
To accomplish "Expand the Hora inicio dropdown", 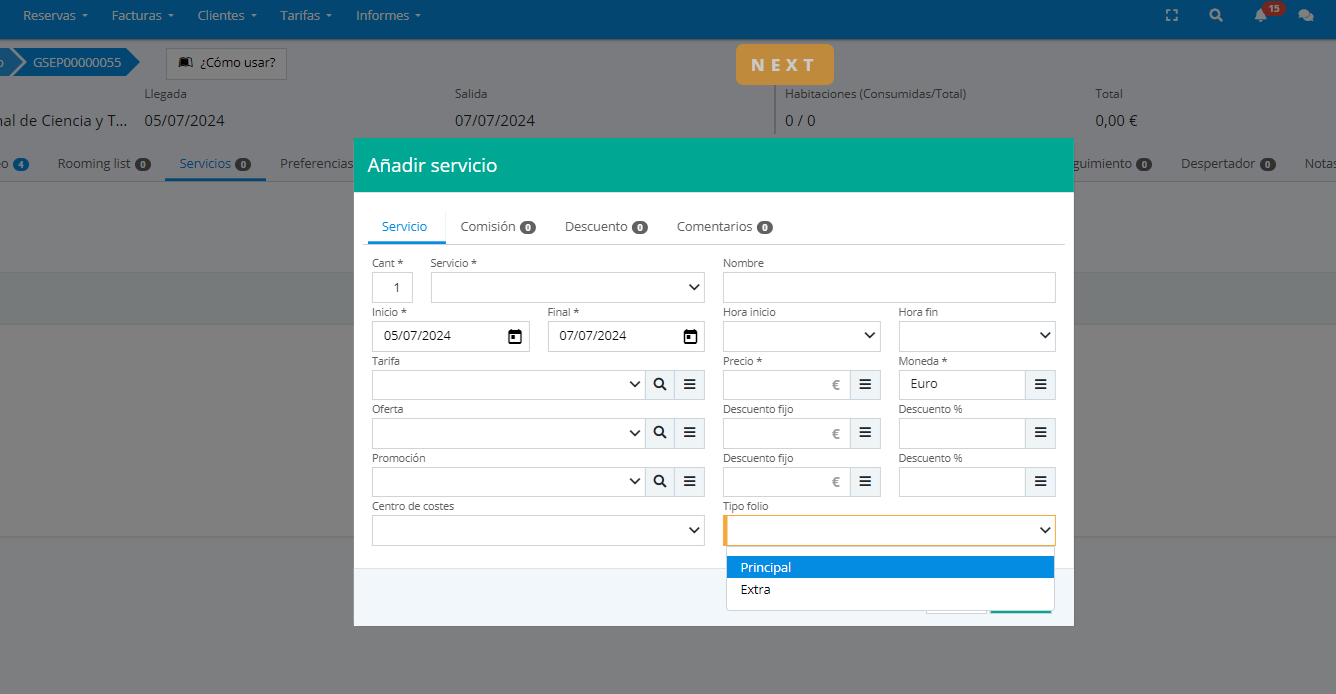I will tap(801, 336).
